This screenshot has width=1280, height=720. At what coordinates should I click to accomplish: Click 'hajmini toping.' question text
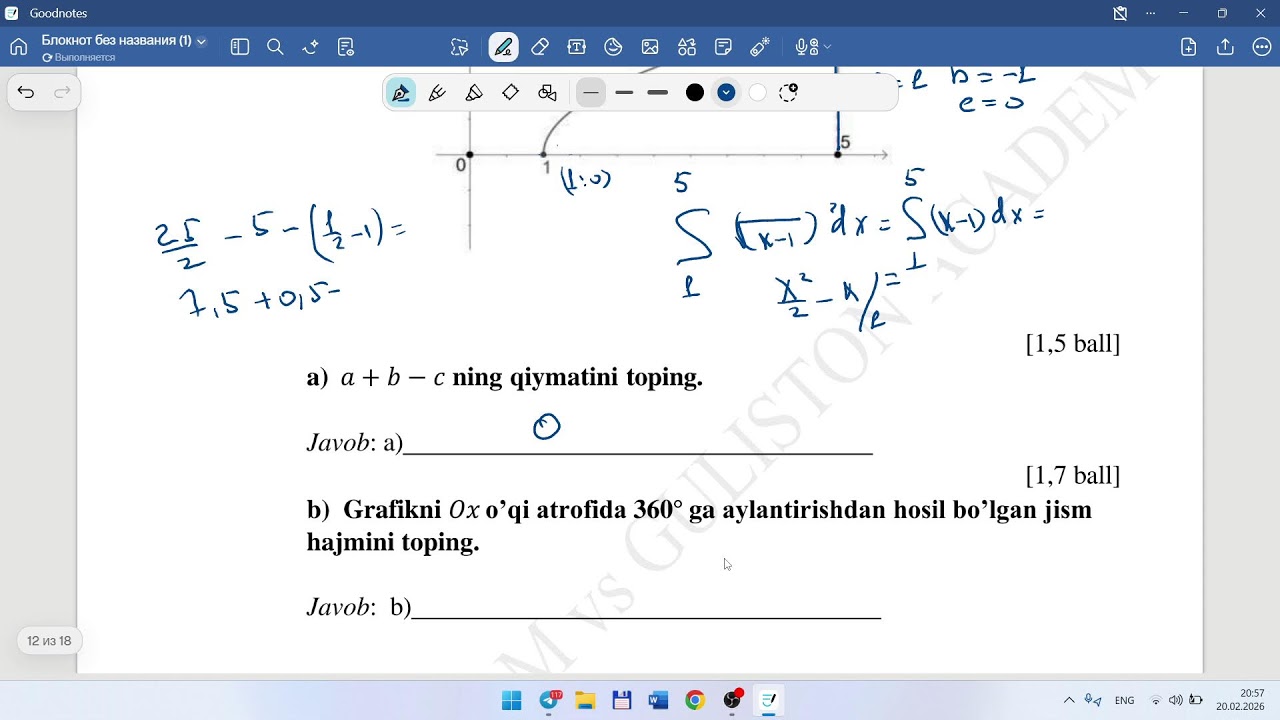click(x=393, y=542)
